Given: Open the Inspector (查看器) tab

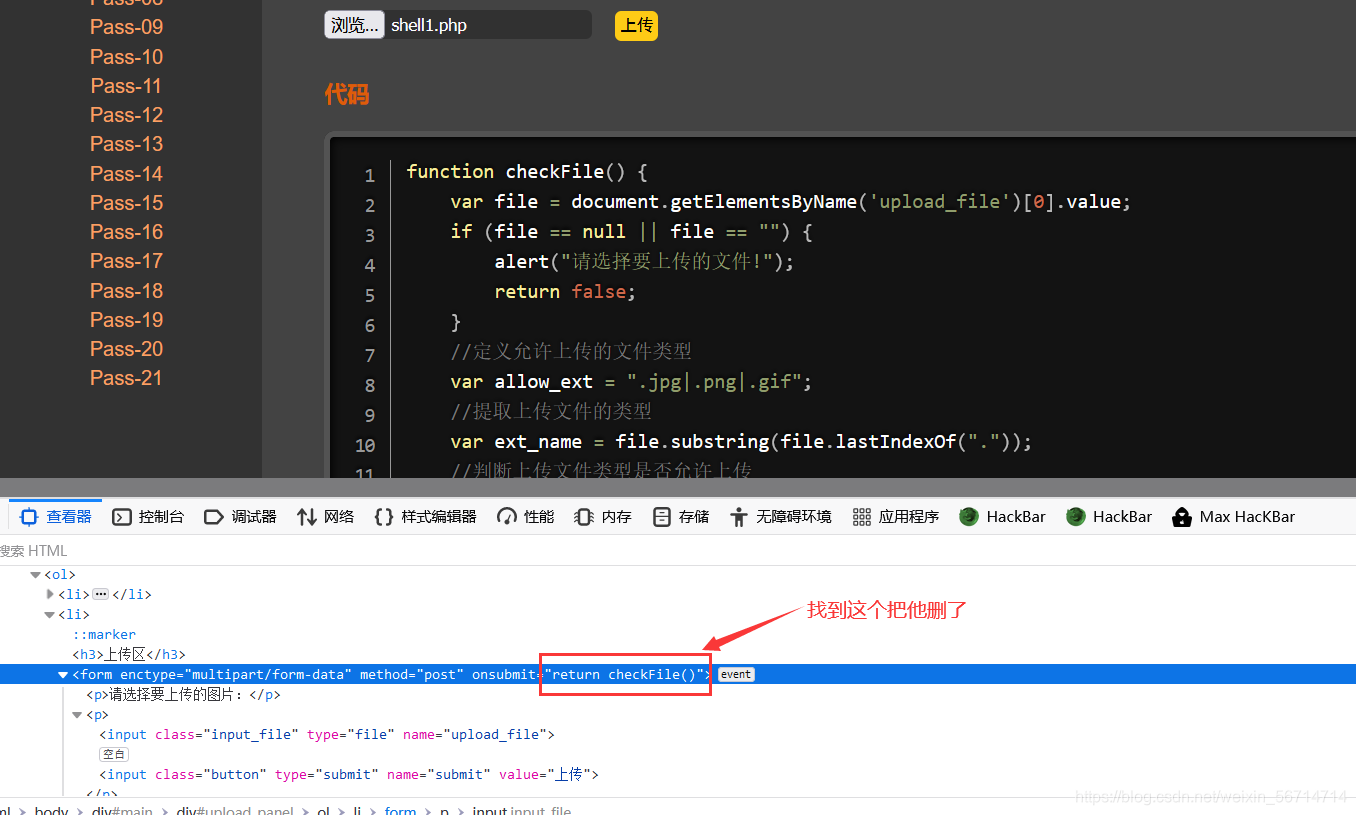Looking at the screenshot, I should pos(56,517).
